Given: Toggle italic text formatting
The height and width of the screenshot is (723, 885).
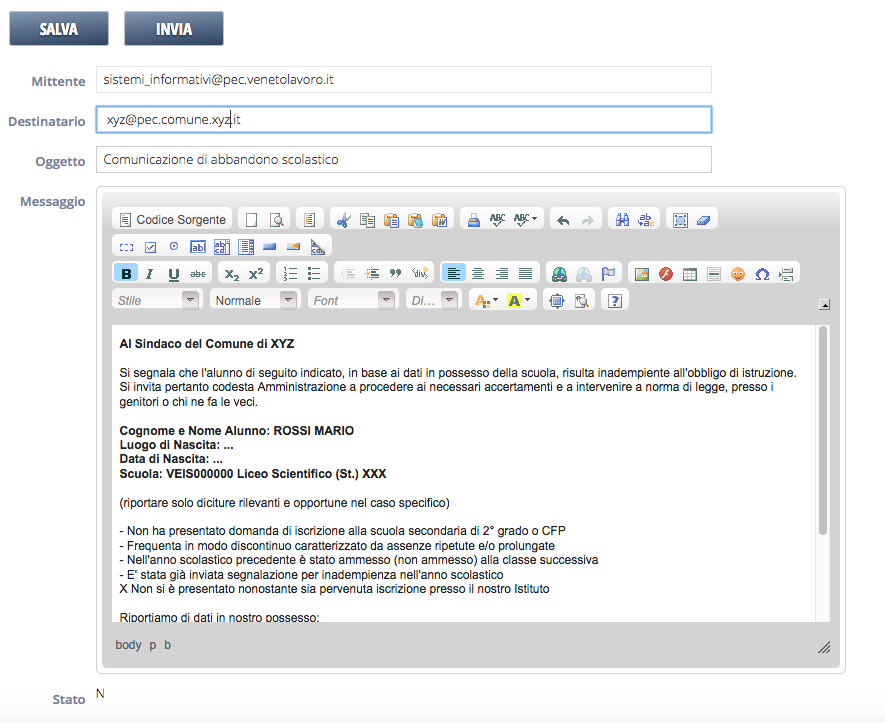Looking at the screenshot, I should pos(150,273).
